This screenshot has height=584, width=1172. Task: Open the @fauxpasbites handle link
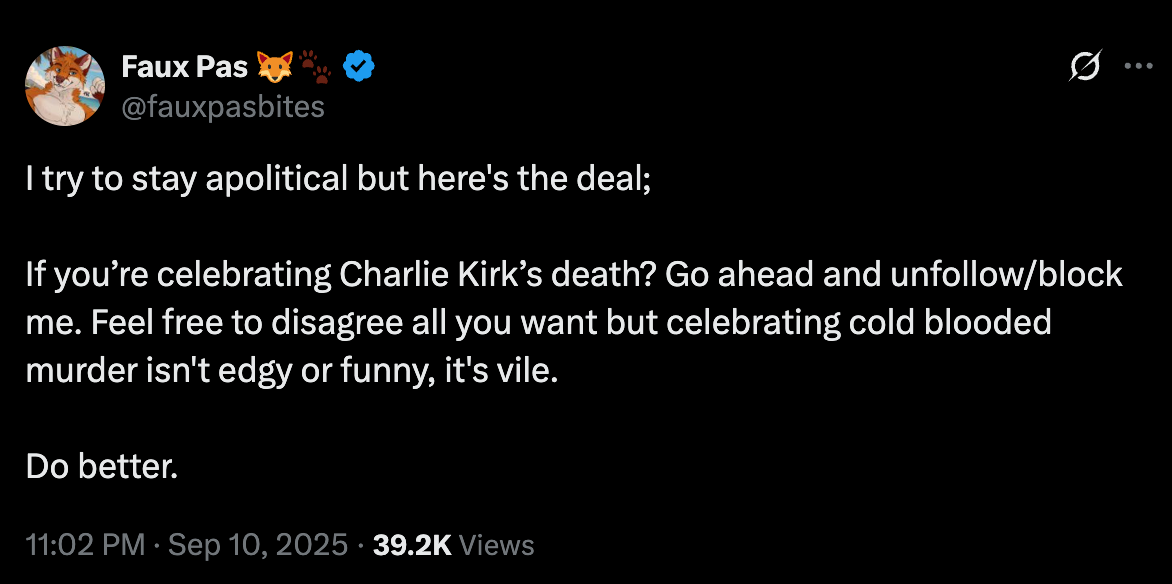[222, 105]
